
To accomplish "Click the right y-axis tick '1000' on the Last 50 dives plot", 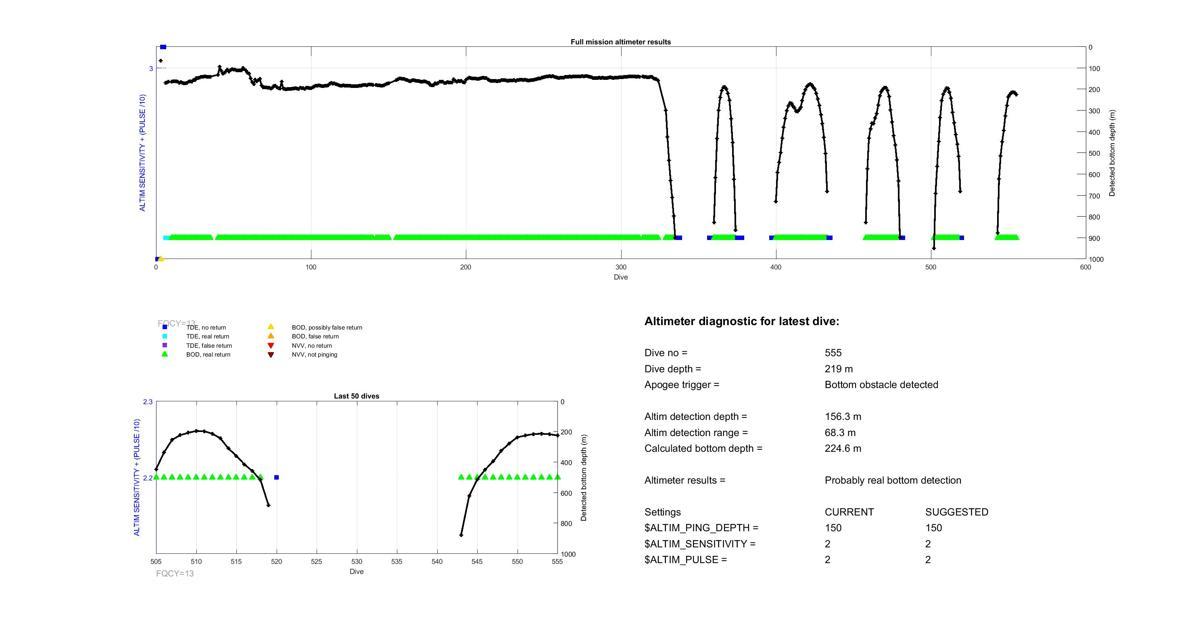I will click(569, 554).
